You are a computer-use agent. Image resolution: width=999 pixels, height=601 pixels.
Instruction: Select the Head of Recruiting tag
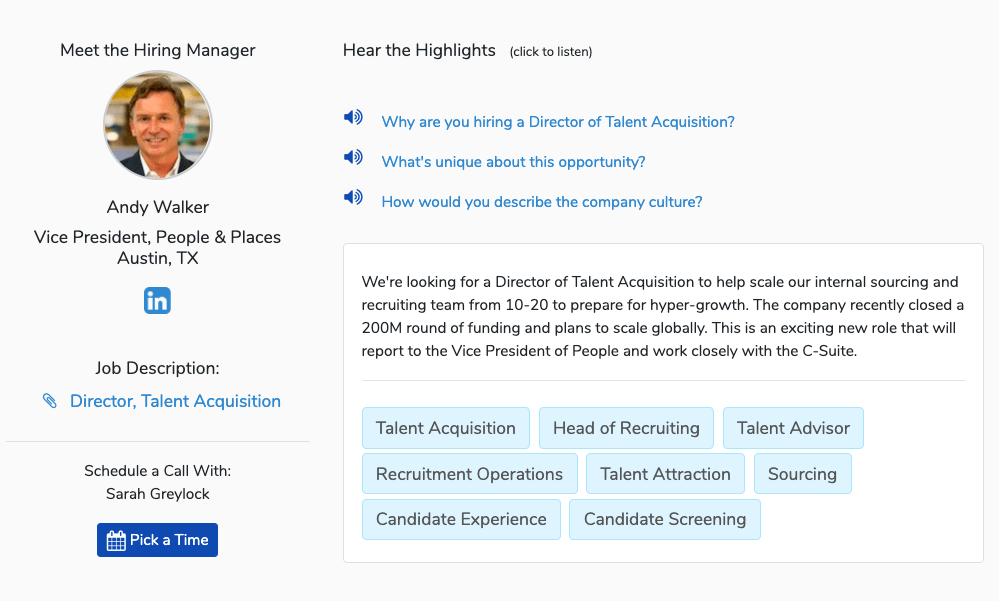626,428
